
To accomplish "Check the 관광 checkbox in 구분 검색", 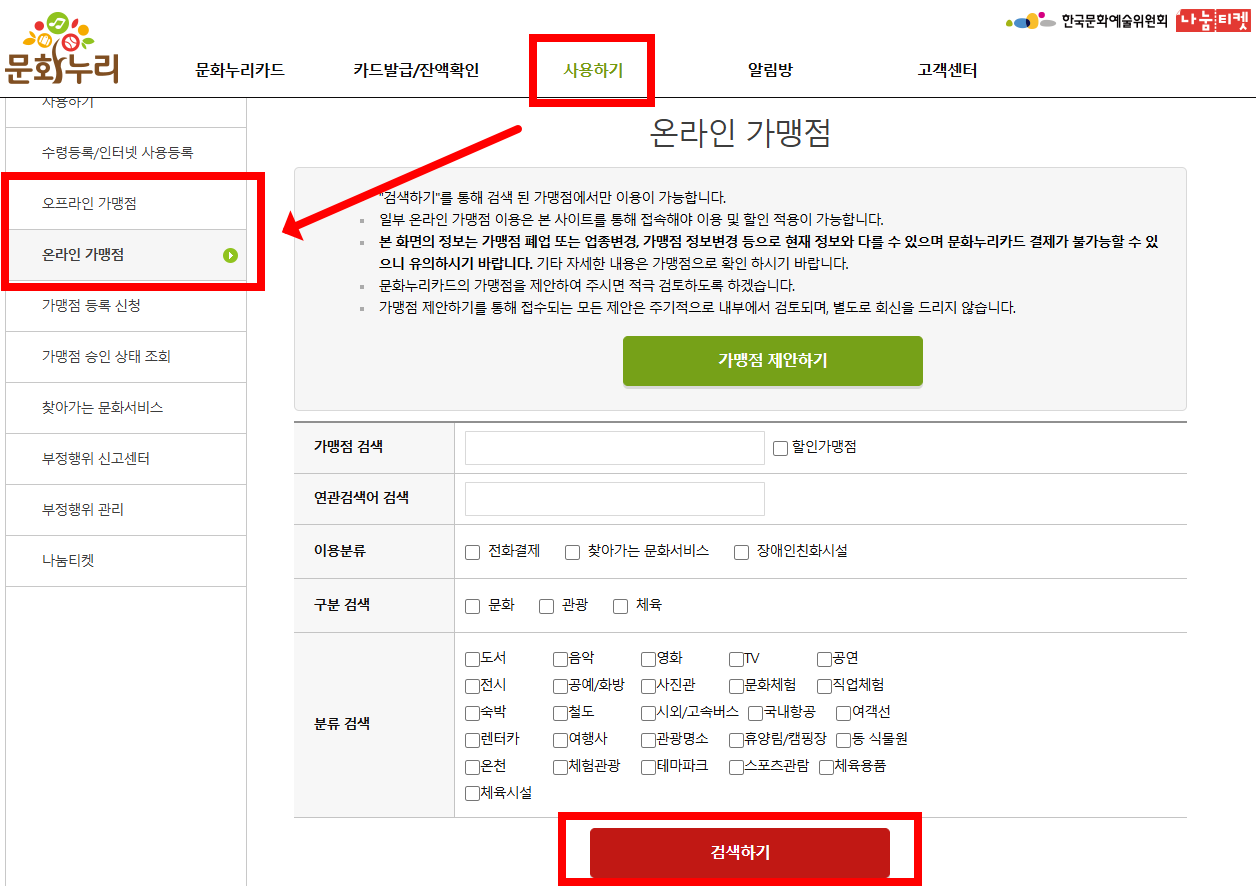I will click(546, 605).
